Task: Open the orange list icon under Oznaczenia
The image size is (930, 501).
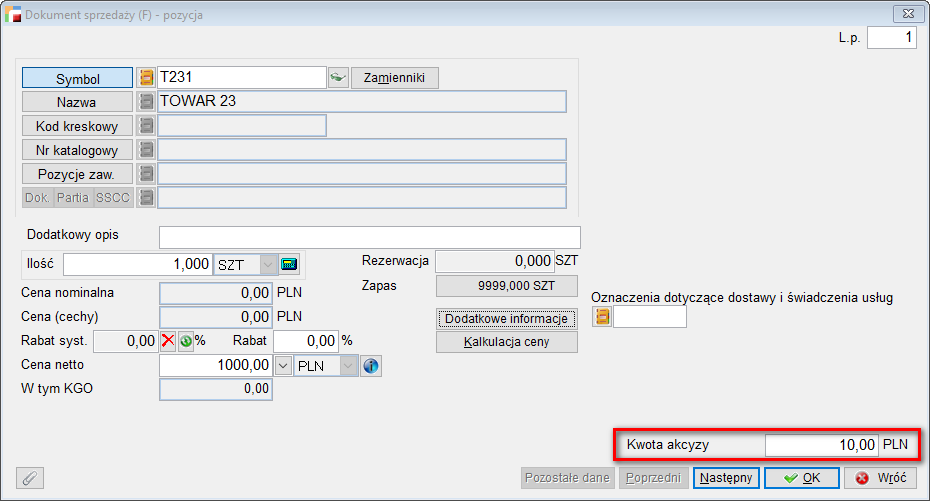Action: [x=602, y=317]
